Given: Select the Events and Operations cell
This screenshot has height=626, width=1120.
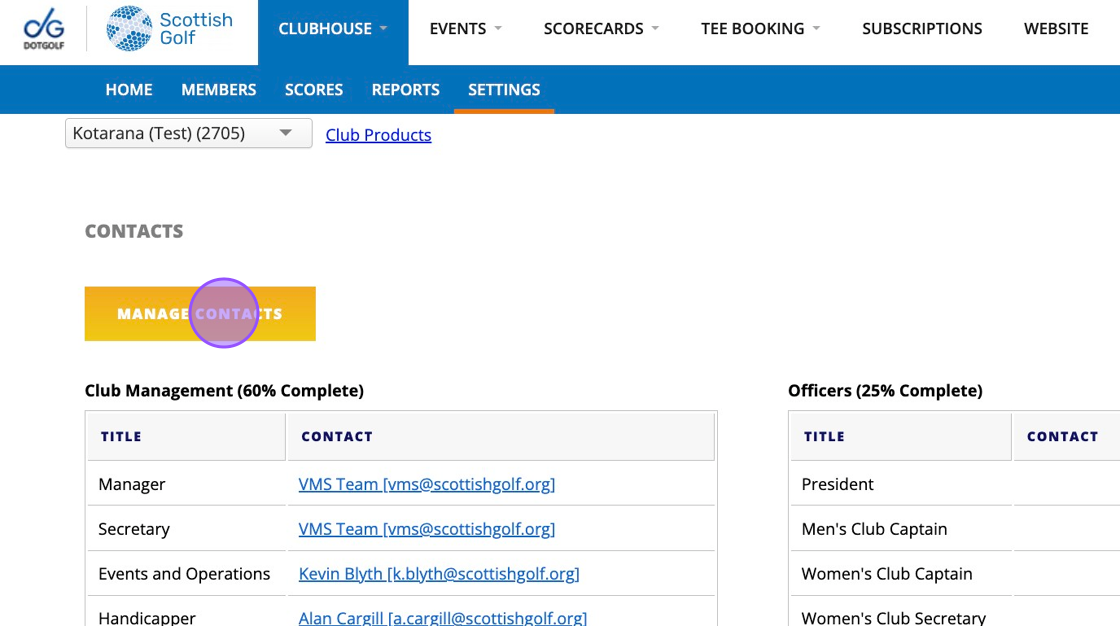Looking at the screenshot, I should point(184,574).
